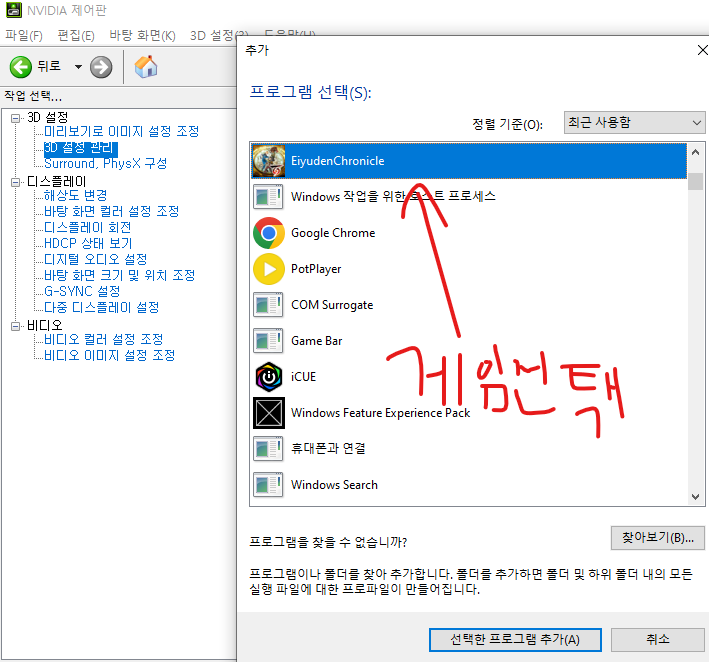Click Windows Feature Experience Pack icon

(269, 413)
